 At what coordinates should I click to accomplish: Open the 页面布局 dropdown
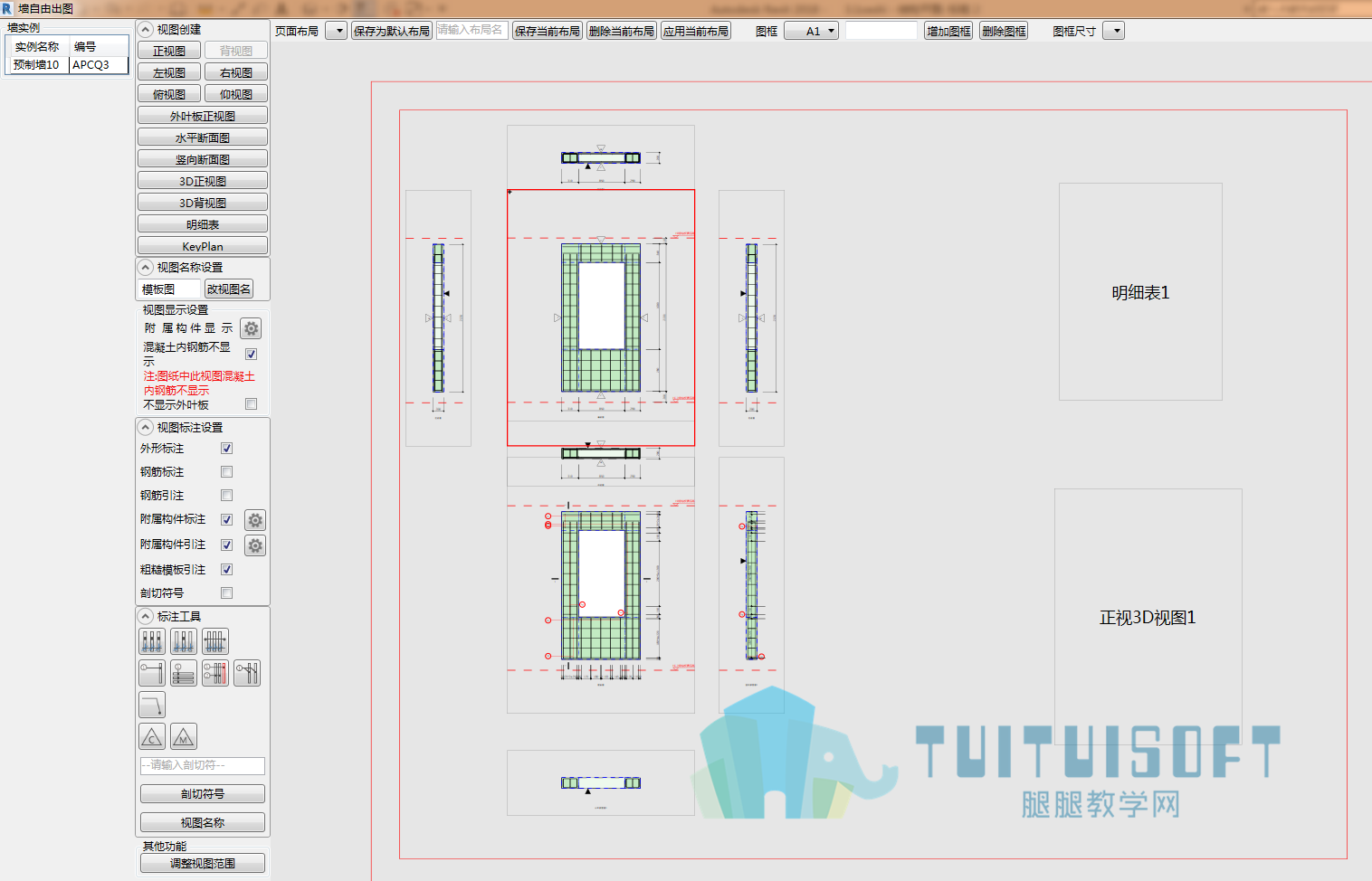pyautogui.click(x=337, y=31)
